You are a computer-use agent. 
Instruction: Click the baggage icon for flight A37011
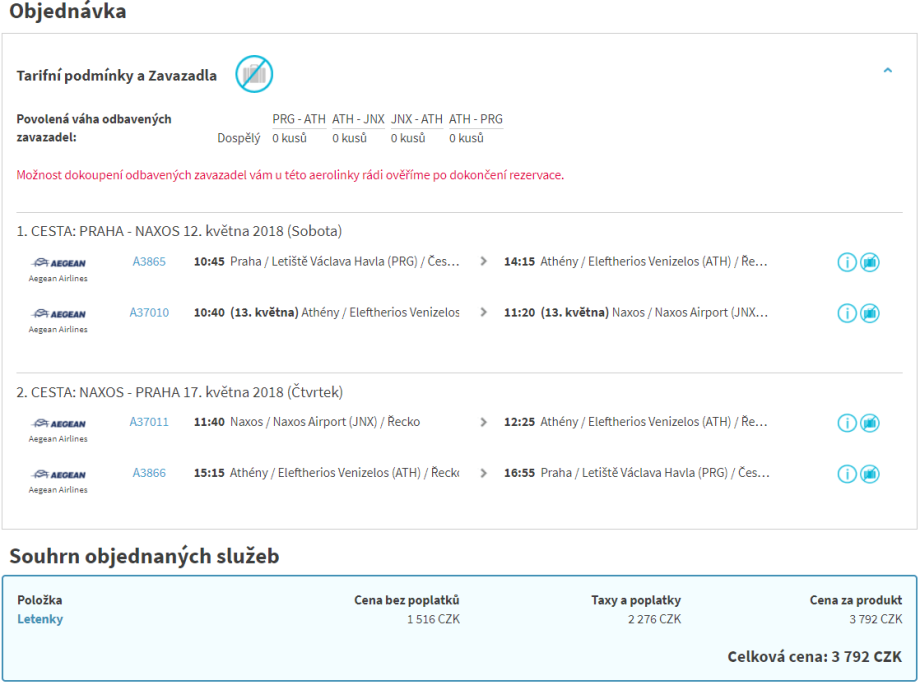pyautogui.click(x=870, y=423)
